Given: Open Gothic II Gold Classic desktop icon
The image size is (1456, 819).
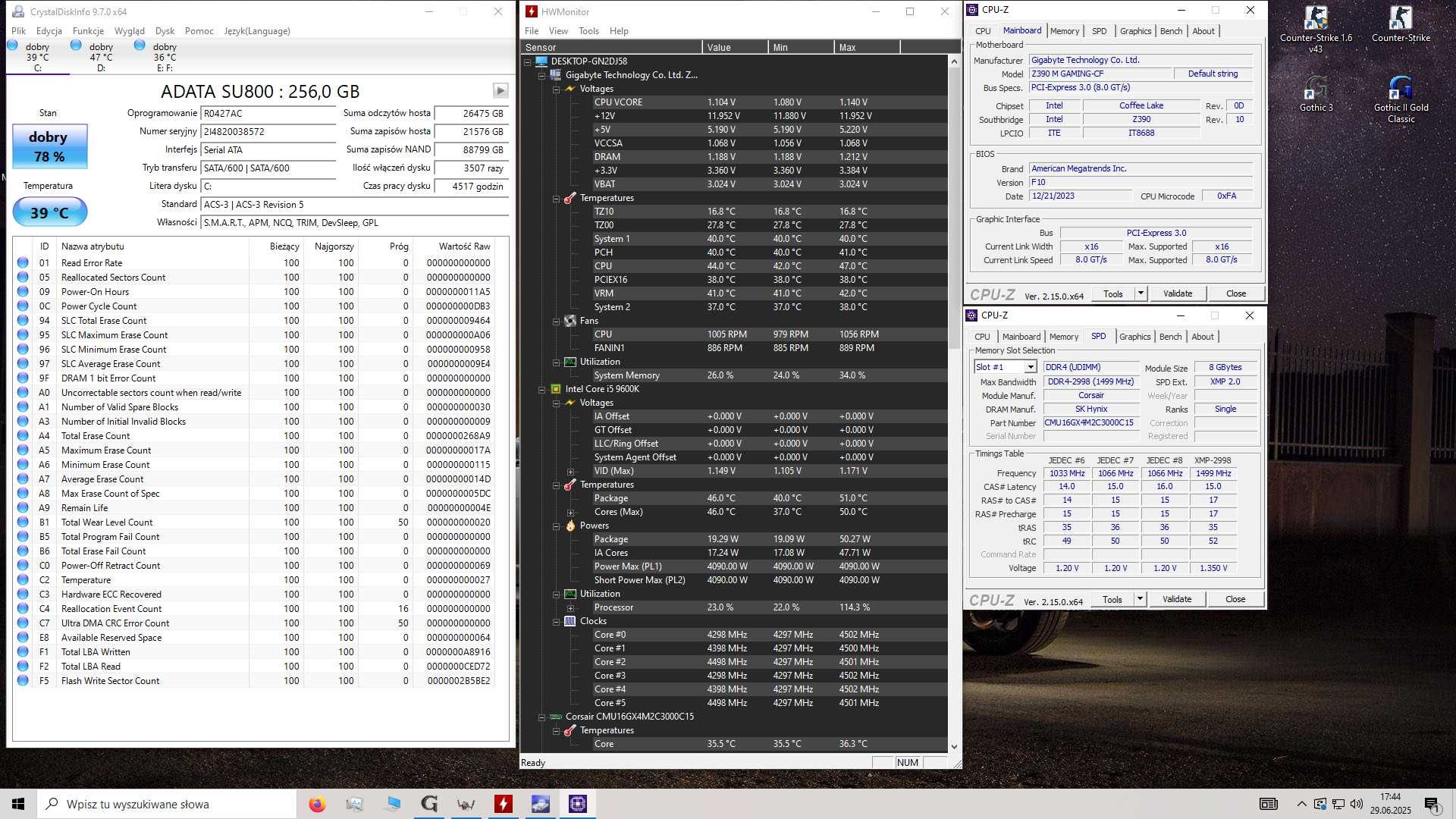Looking at the screenshot, I should point(1401,99).
